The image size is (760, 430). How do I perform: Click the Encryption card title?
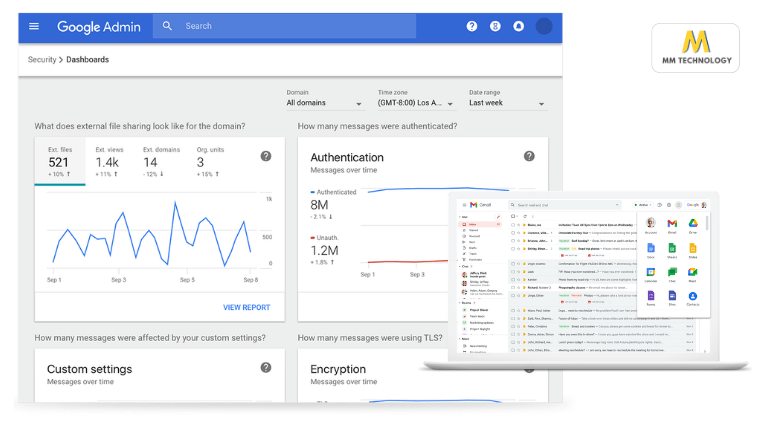tap(338, 369)
